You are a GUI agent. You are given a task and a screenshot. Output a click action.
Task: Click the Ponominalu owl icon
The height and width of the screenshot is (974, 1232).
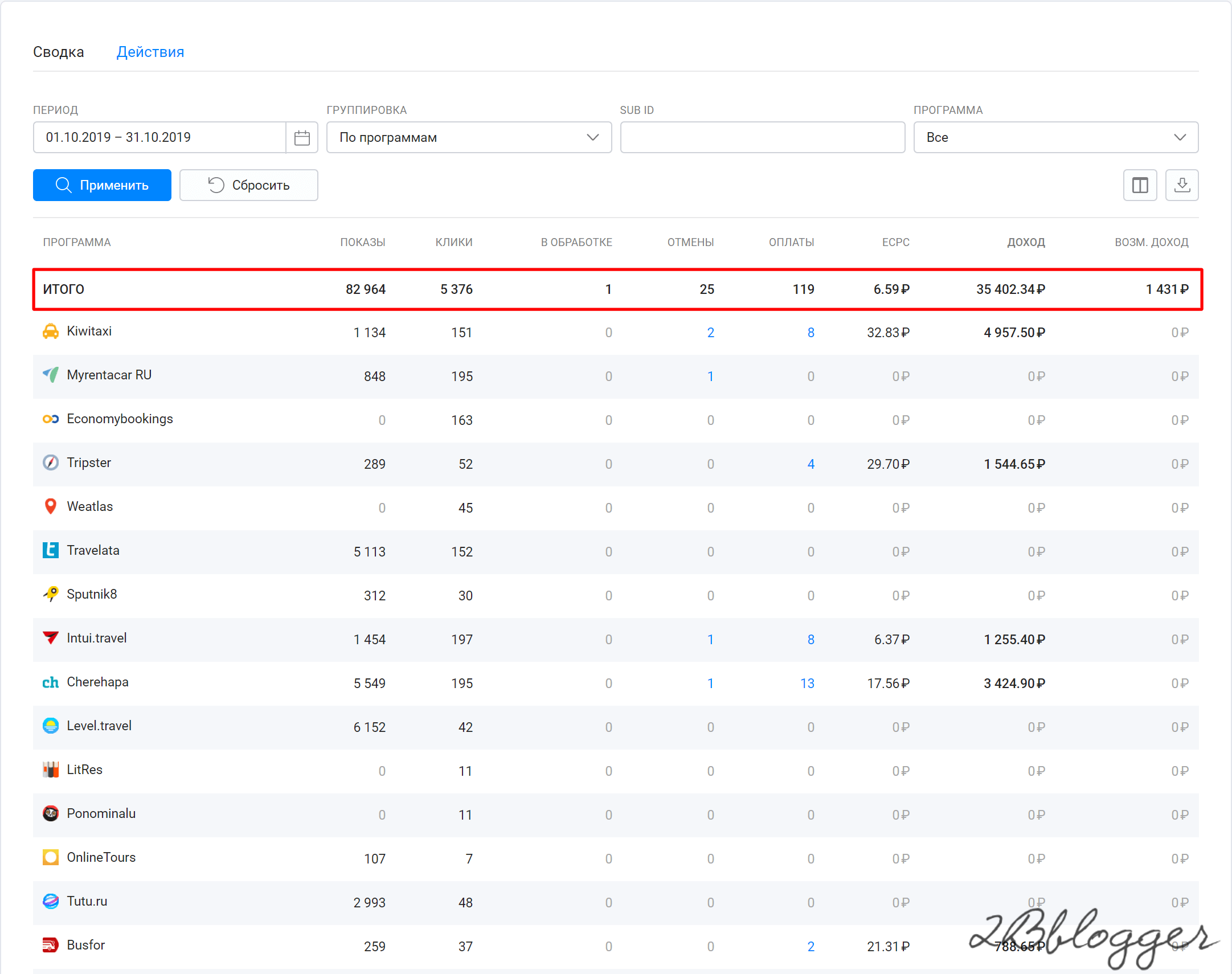[x=51, y=814]
